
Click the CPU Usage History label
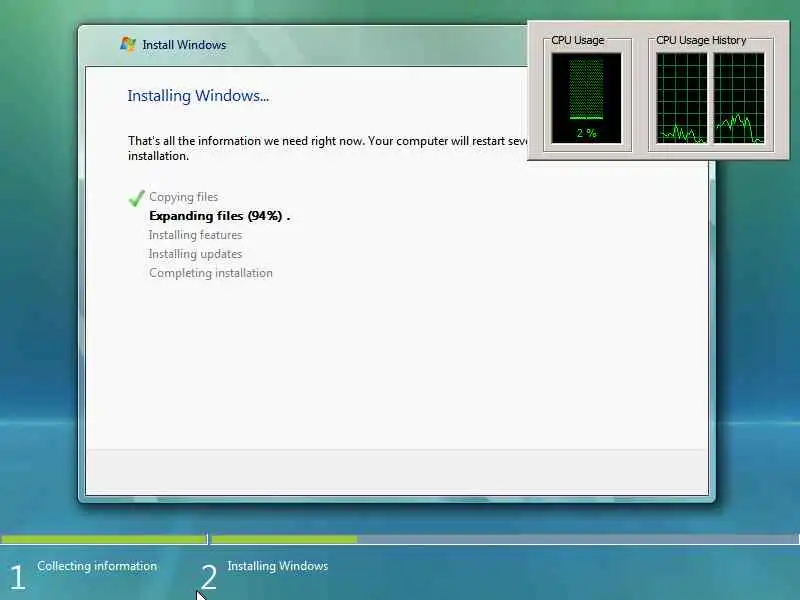click(701, 40)
